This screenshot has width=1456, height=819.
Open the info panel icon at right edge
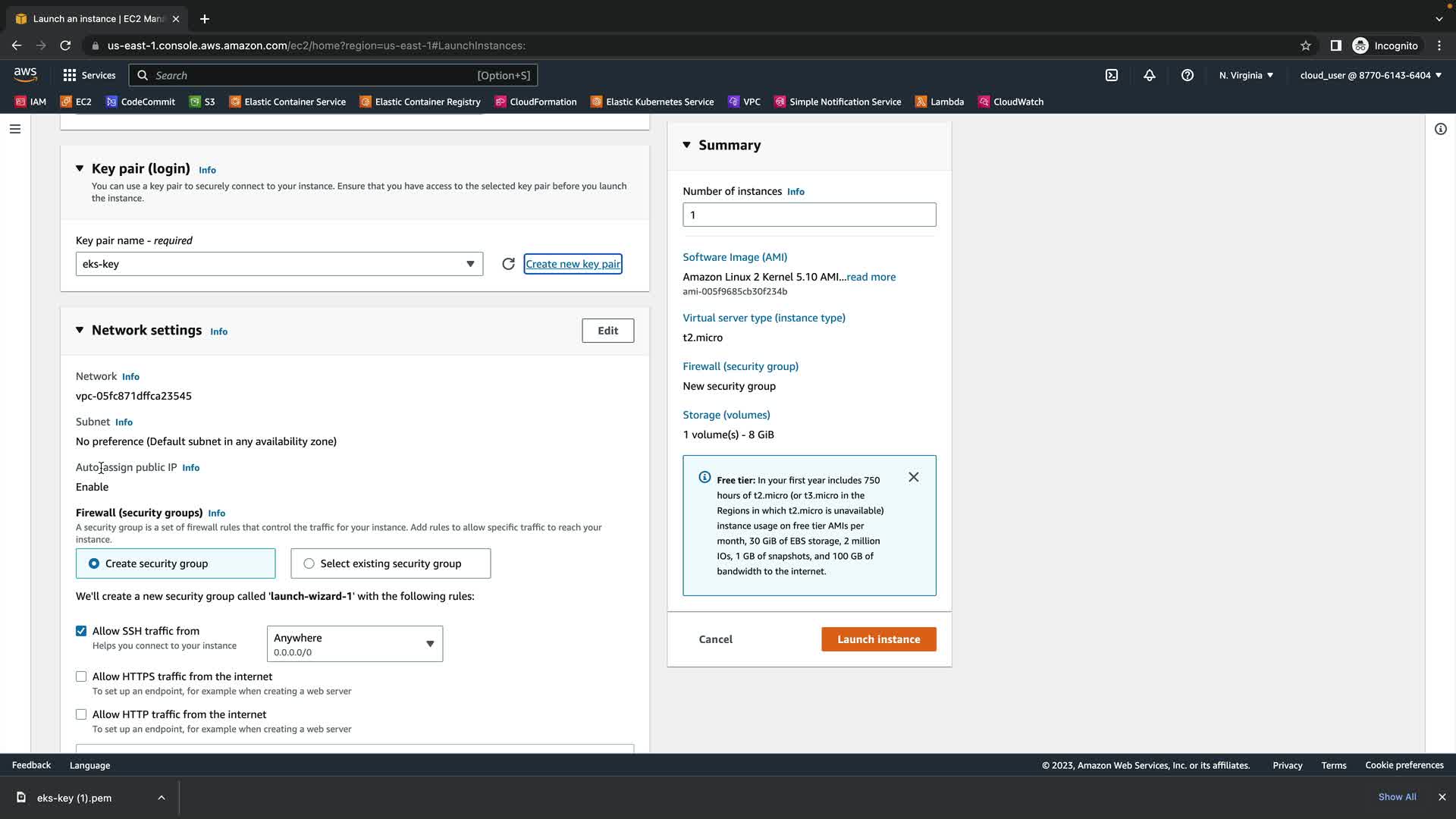pyautogui.click(x=1440, y=129)
